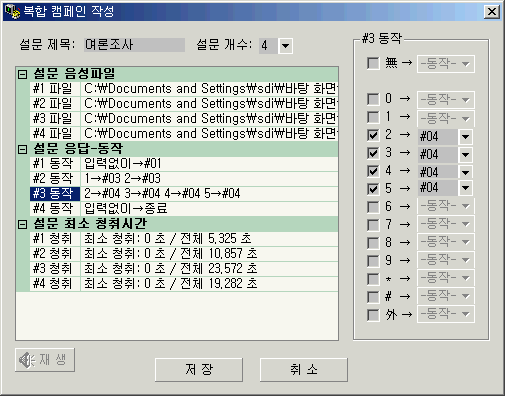Click the disabled 동작 dropdown for key 9
The image size is (505, 396).
[x=446, y=259]
